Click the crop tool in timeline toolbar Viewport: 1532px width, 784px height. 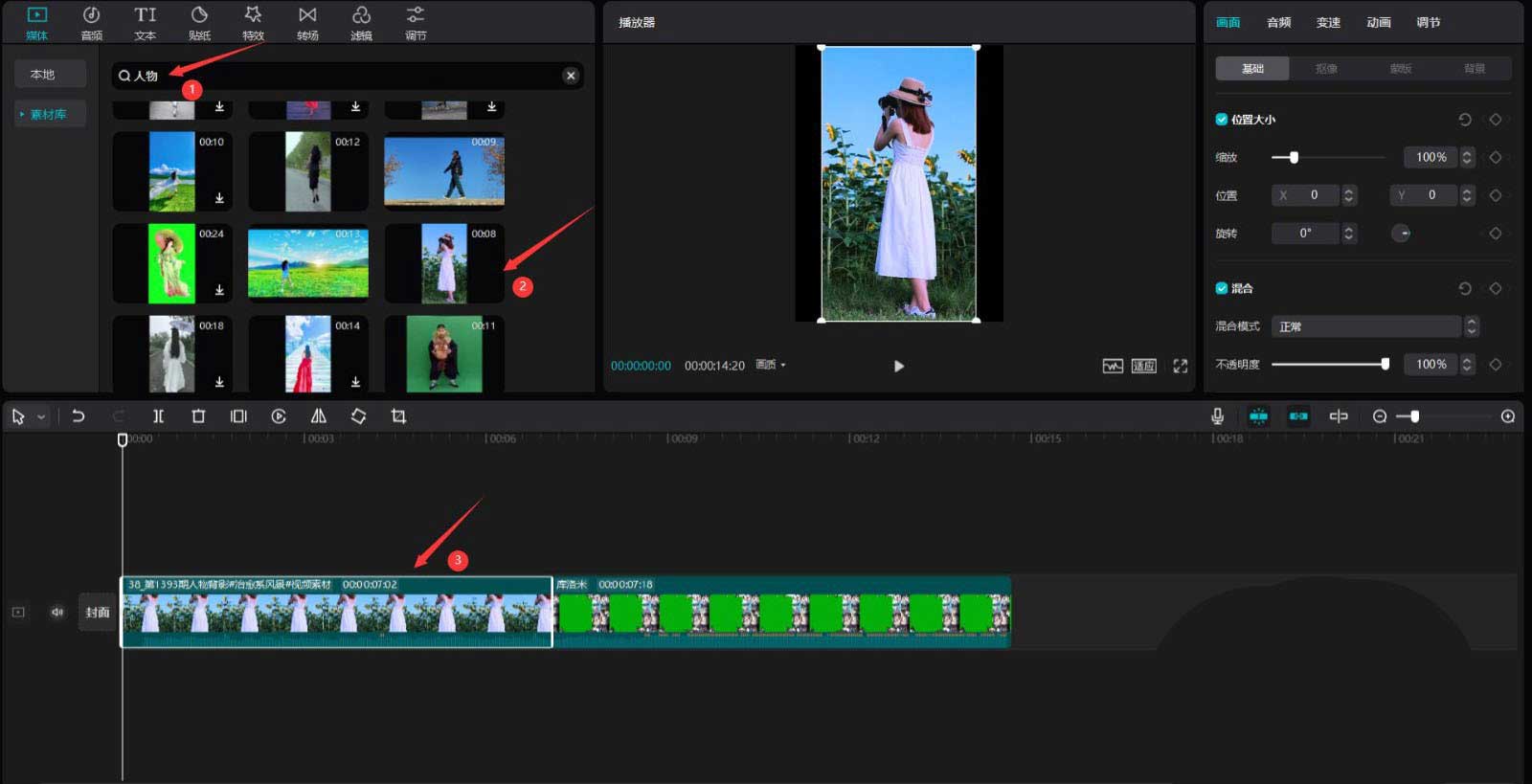398,416
